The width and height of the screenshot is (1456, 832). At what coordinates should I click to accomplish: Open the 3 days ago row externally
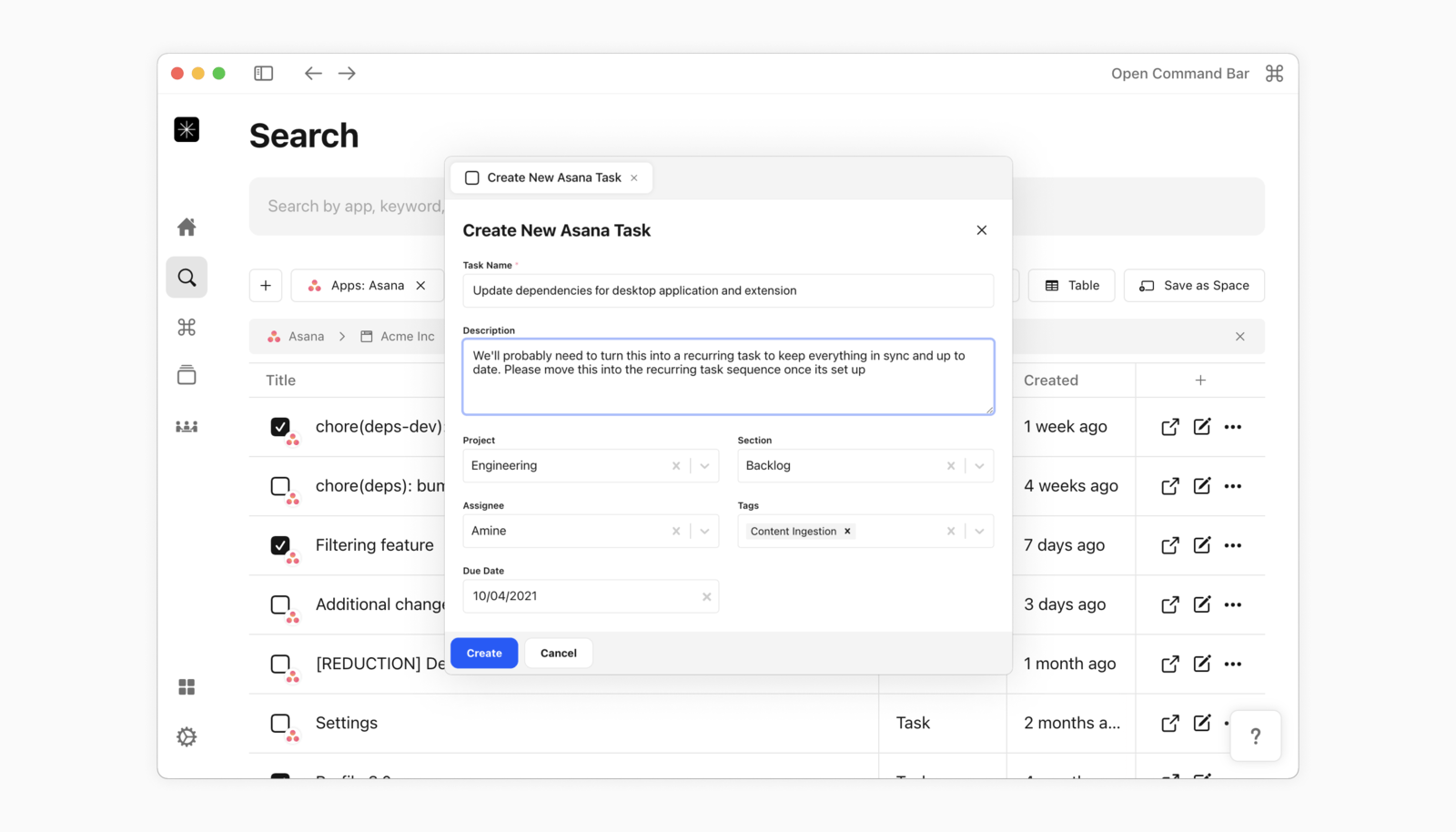coord(1170,604)
